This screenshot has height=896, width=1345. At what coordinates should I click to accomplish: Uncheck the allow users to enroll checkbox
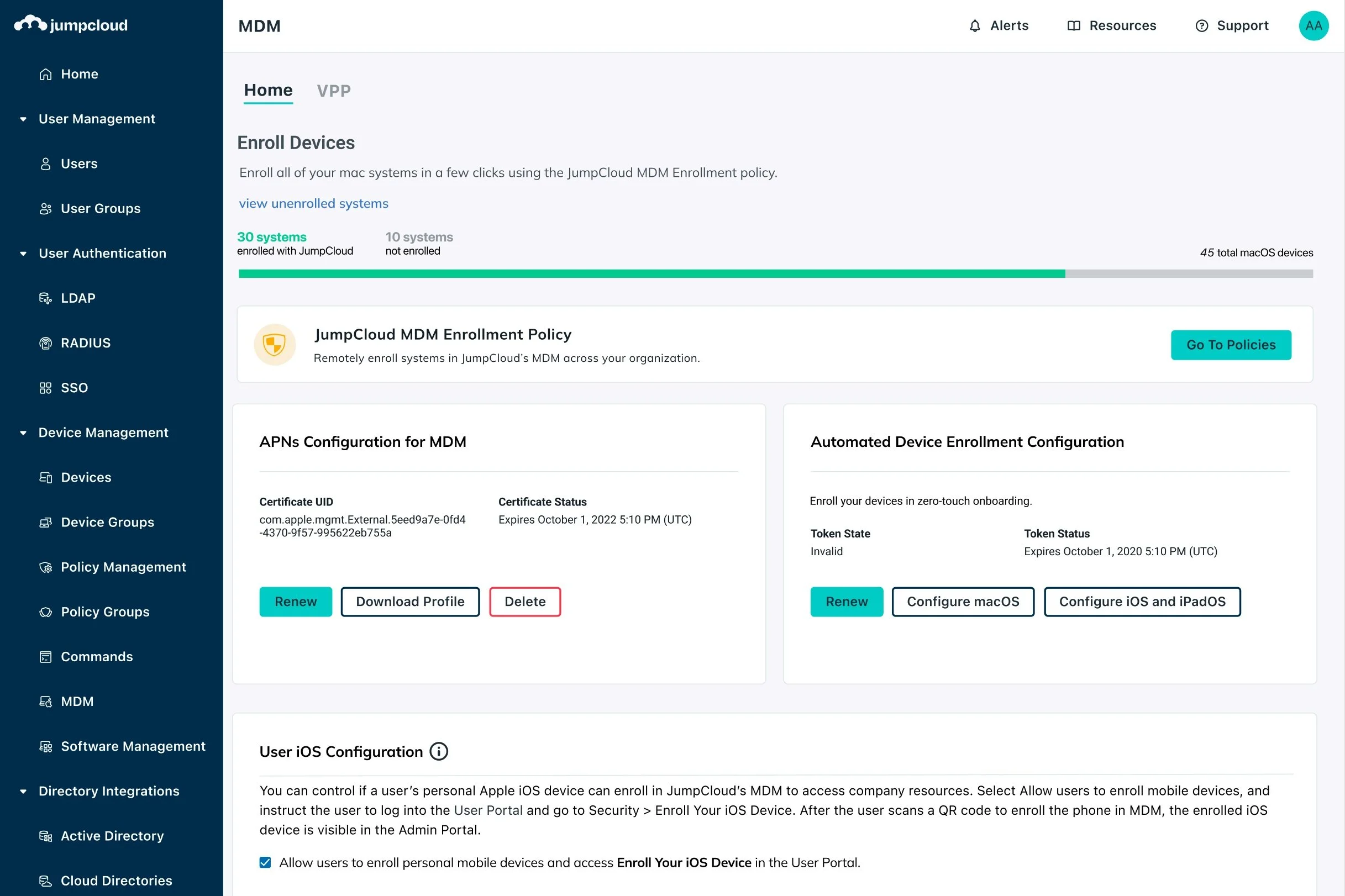(265, 862)
